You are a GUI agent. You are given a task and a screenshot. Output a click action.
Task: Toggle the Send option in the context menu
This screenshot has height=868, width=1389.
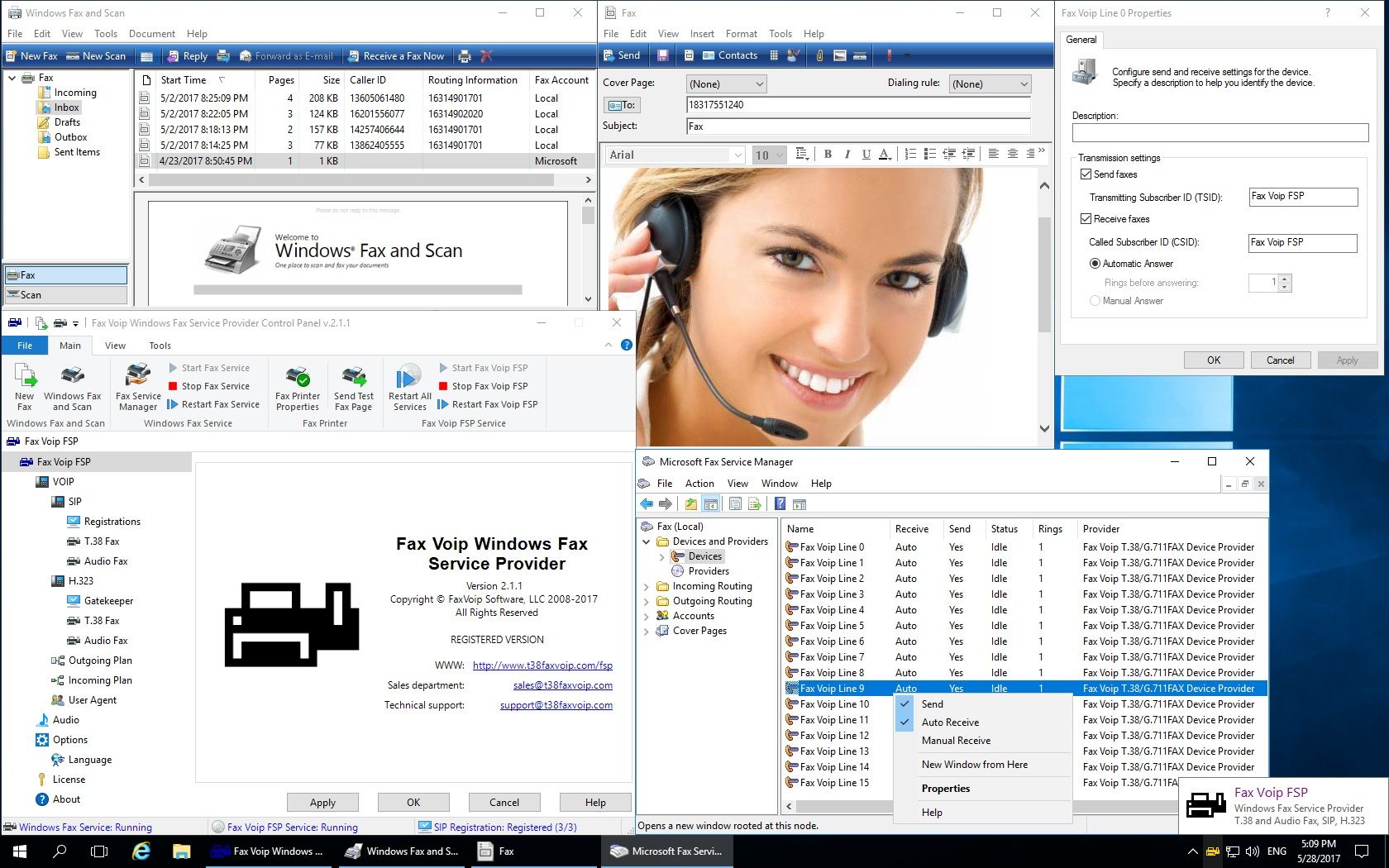[x=983, y=704]
